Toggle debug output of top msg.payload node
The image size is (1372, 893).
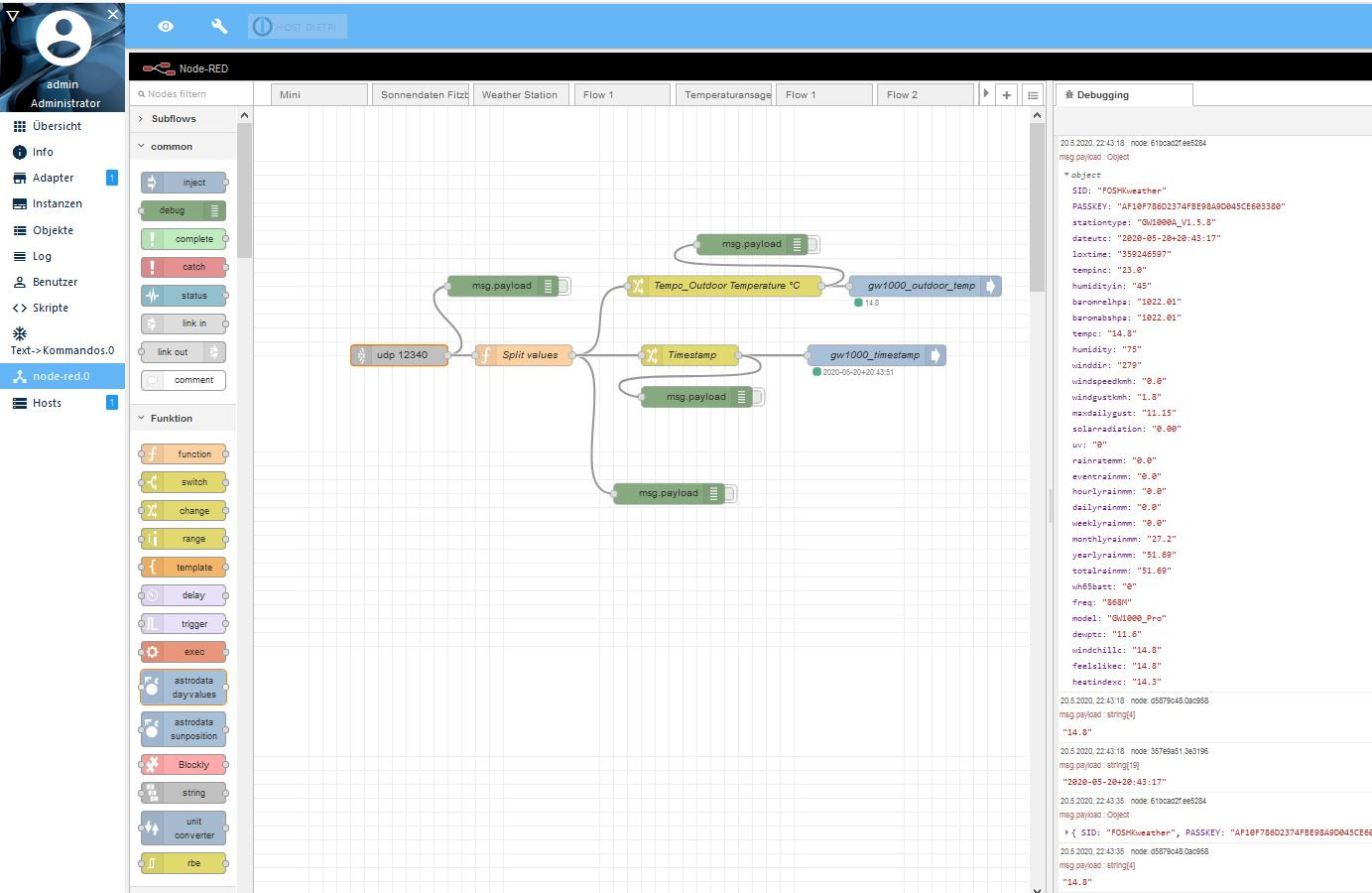(813, 244)
